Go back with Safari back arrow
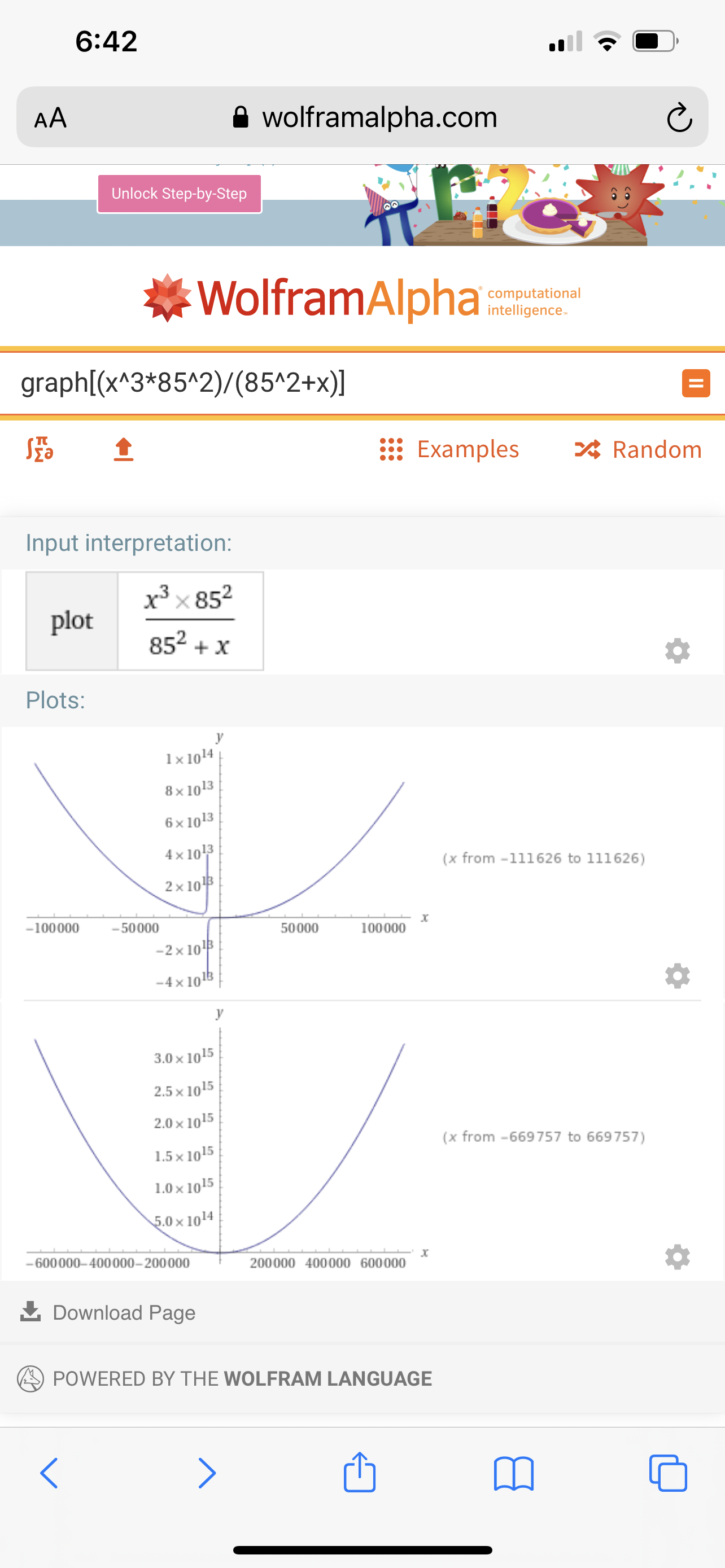The width and height of the screenshot is (725, 1568). click(x=49, y=1473)
